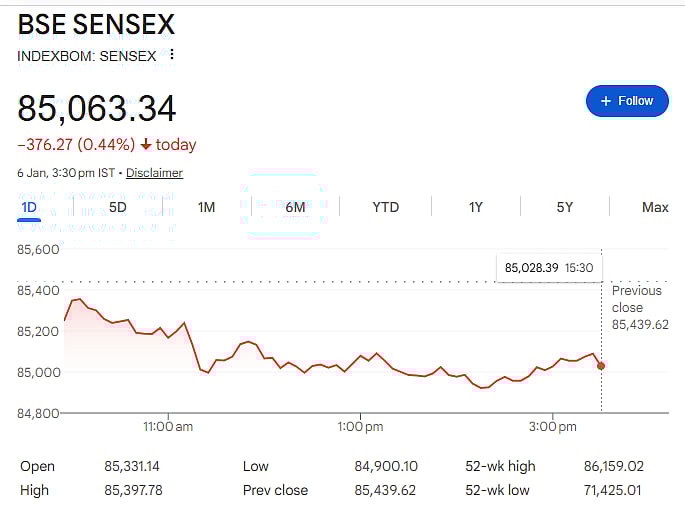
Task: View the 1Y chart range
Action: (x=476, y=207)
